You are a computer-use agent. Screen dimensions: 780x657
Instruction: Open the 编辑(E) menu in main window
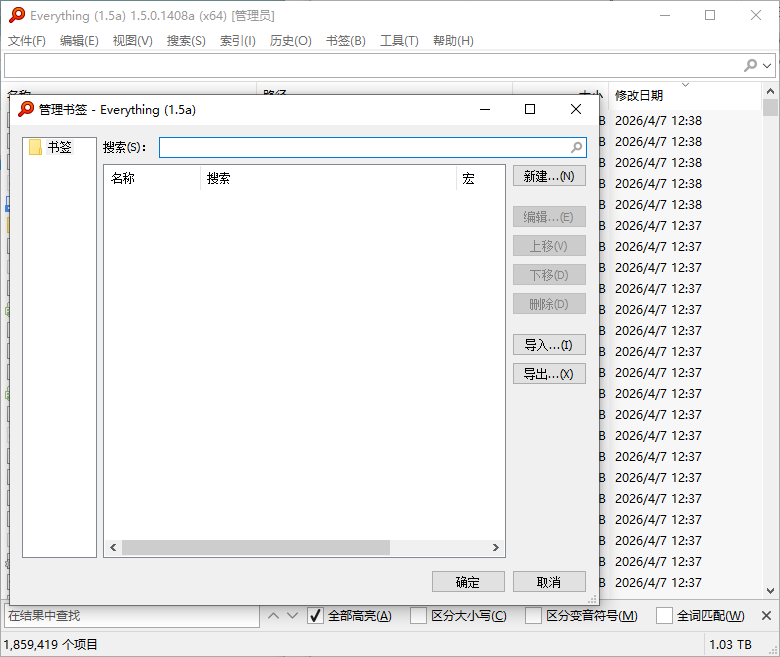tap(79, 41)
